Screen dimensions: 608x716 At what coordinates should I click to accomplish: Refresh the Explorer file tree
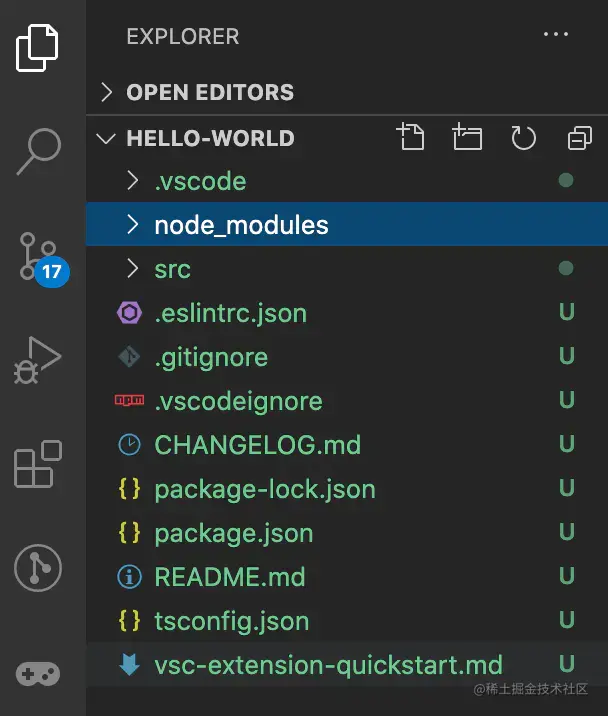[x=523, y=138]
